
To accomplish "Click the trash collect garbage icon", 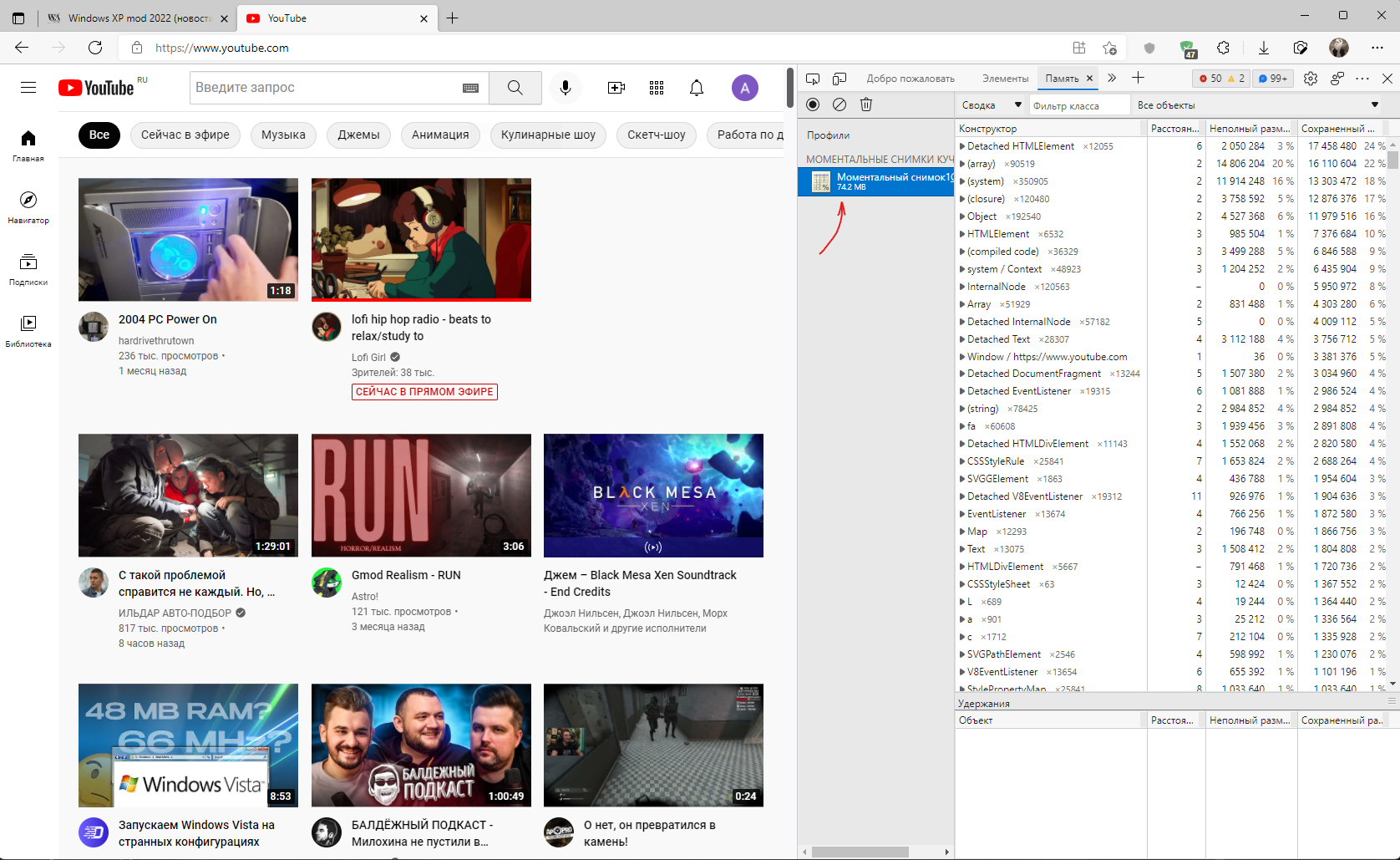I will [866, 104].
